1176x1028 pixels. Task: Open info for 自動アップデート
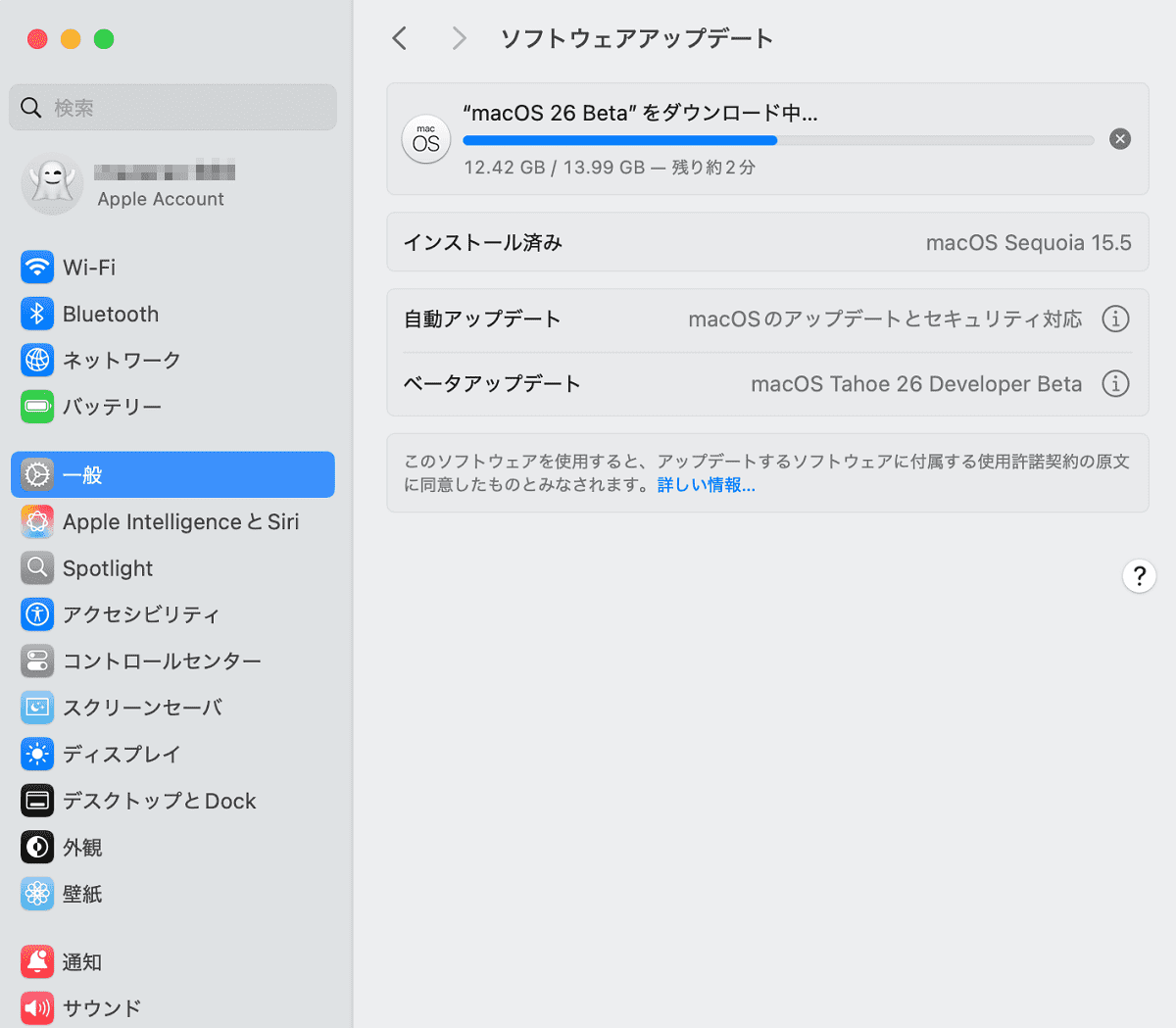tap(1115, 318)
